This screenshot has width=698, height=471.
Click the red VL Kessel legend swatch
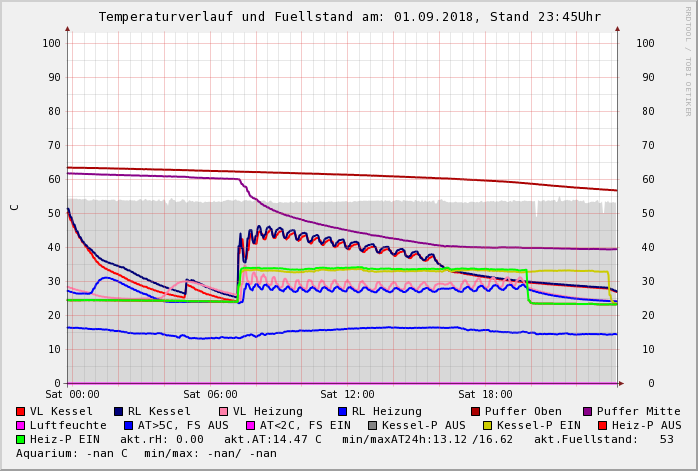(20, 411)
